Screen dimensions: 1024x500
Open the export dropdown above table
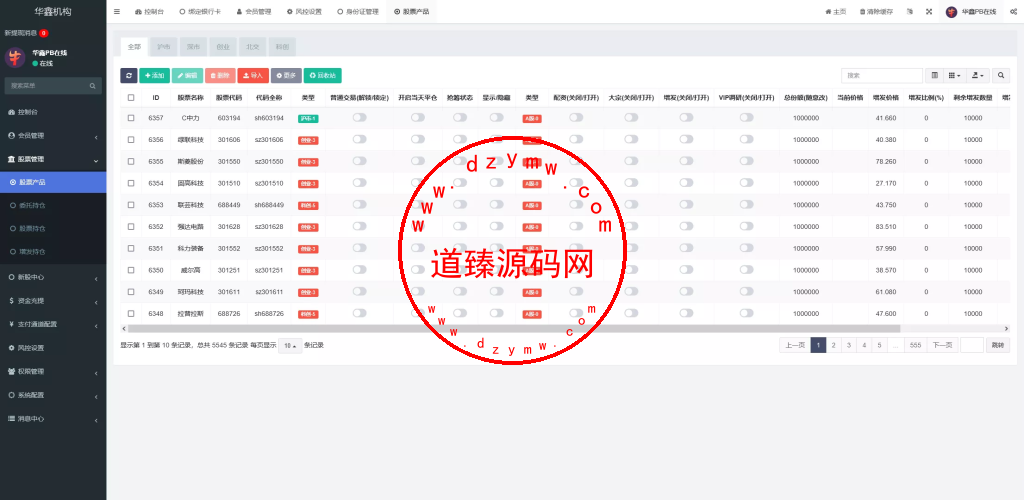click(978, 76)
